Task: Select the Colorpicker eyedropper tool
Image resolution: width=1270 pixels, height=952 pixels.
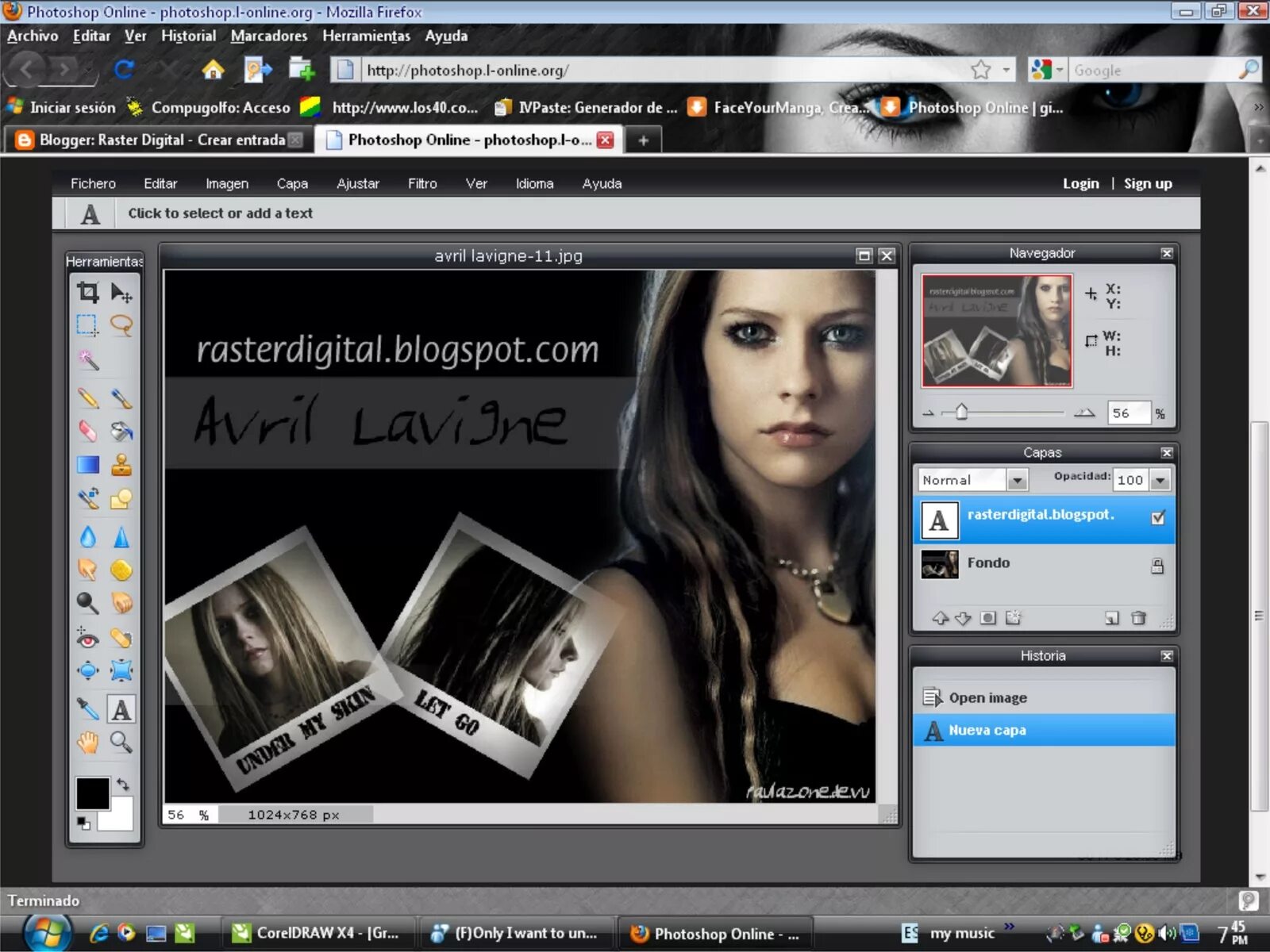Action: [x=87, y=708]
